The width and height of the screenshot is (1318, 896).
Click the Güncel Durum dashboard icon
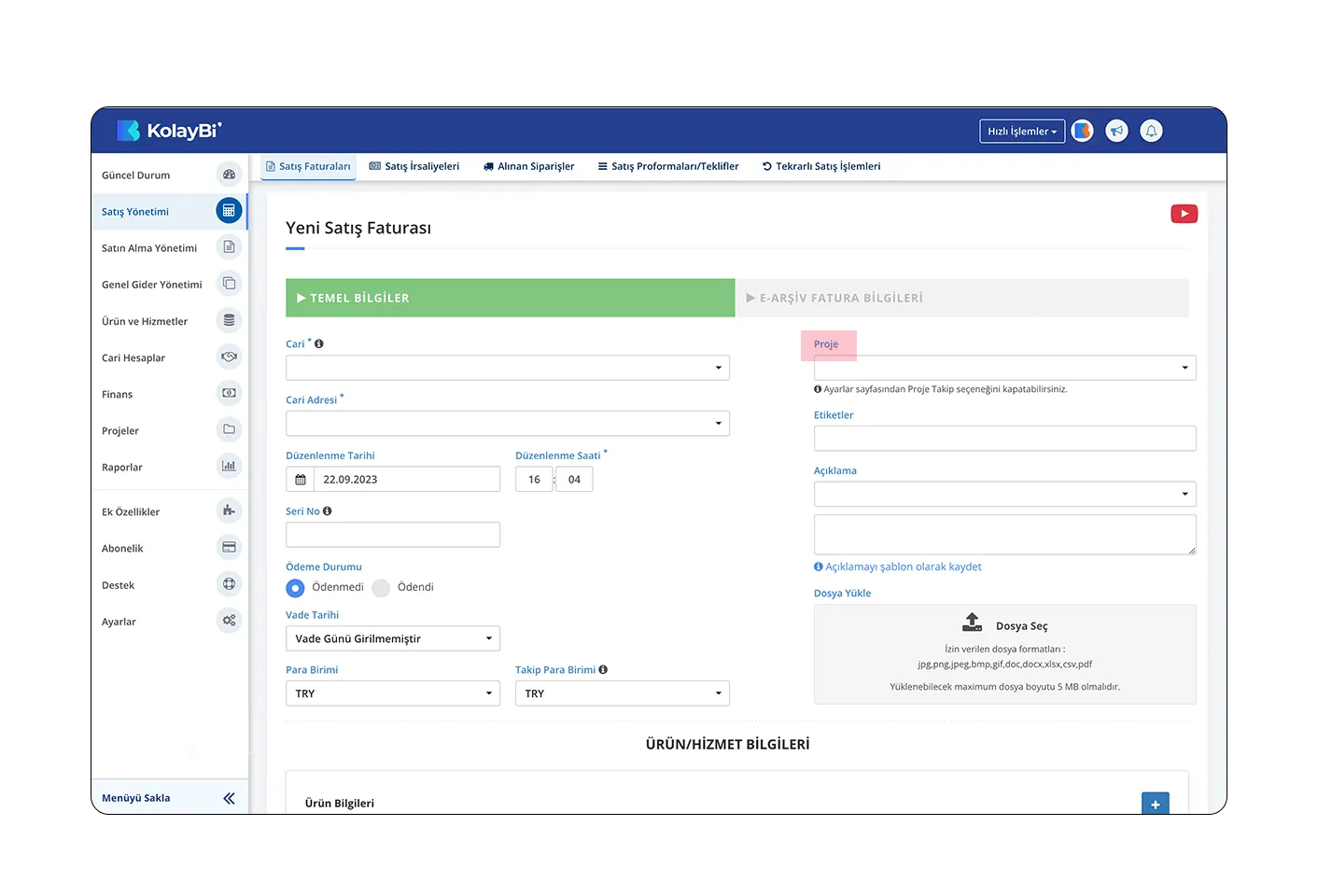click(x=229, y=175)
